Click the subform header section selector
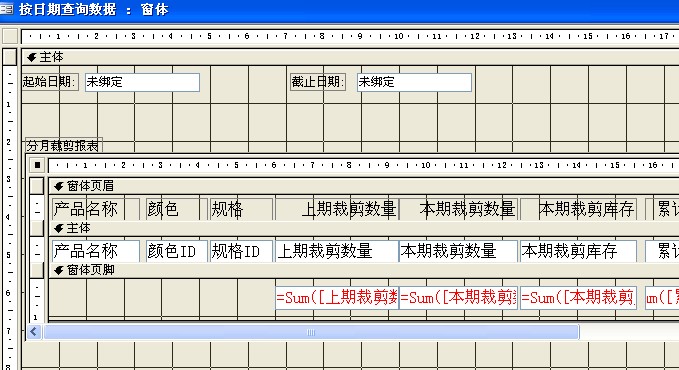 pyautogui.click(x=37, y=186)
